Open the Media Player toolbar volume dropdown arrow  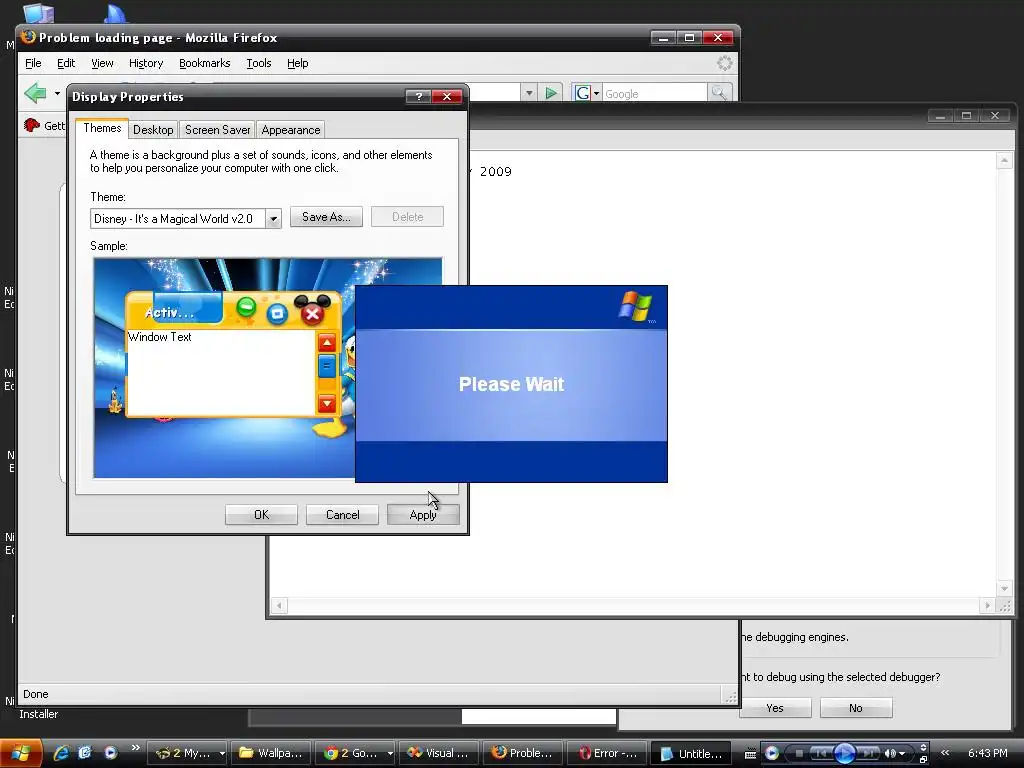(902, 754)
